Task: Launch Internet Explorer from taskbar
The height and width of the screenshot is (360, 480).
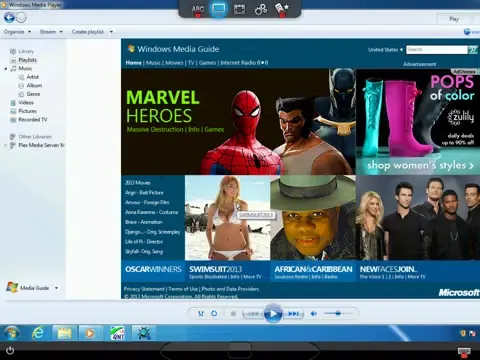Action: click(38, 333)
